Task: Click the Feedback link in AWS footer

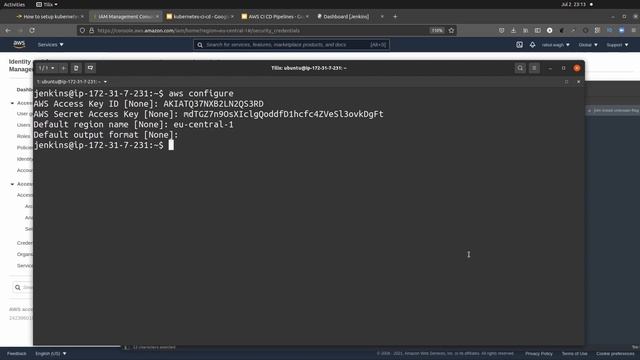Action: [16, 353]
